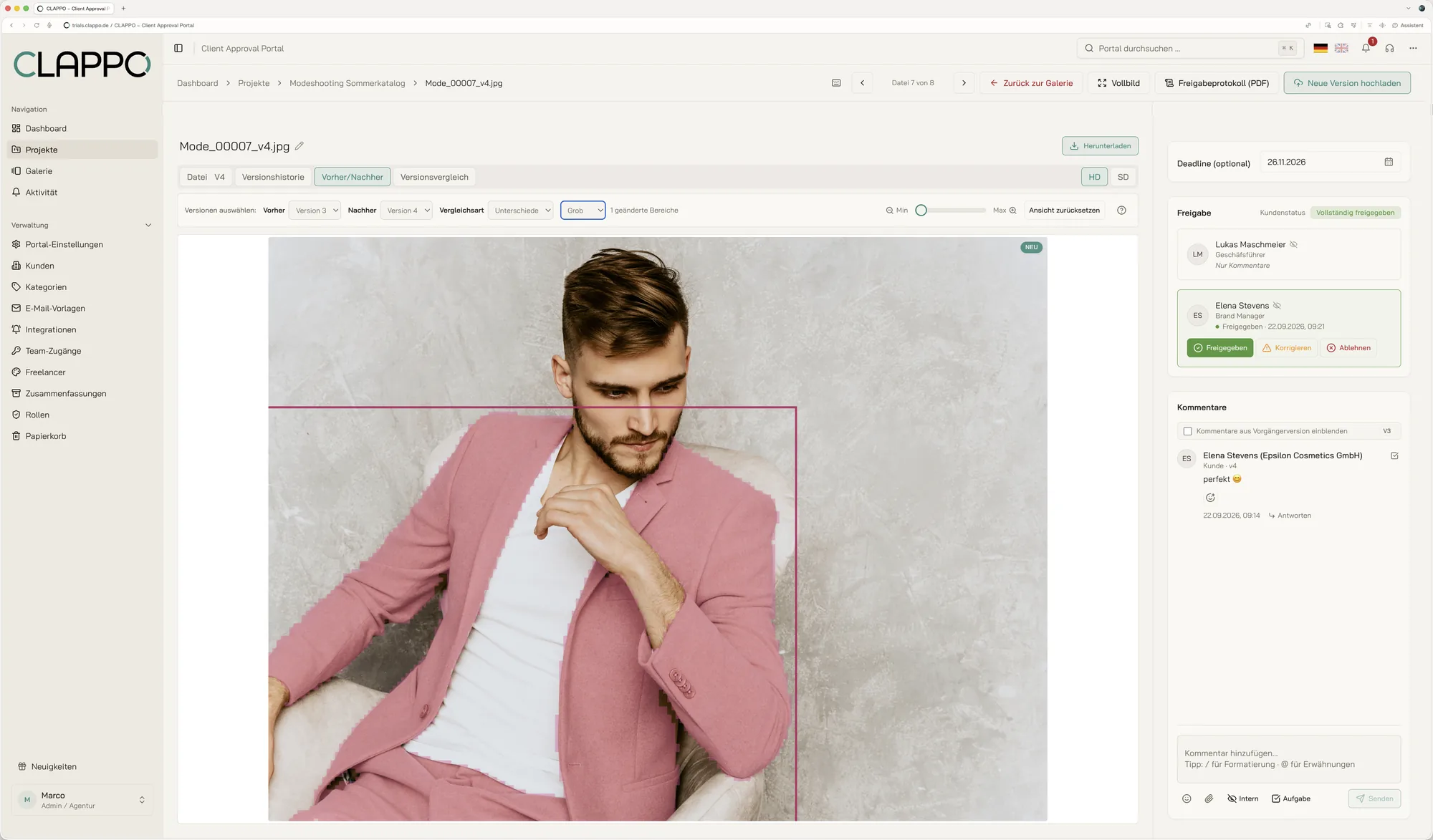Image resolution: width=1433 pixels, height=840 pixels.
Task: Check 'Kommentare aus Vorgängerversion einblenden'
Action: pyautogui.click(x=1187, y=431)
